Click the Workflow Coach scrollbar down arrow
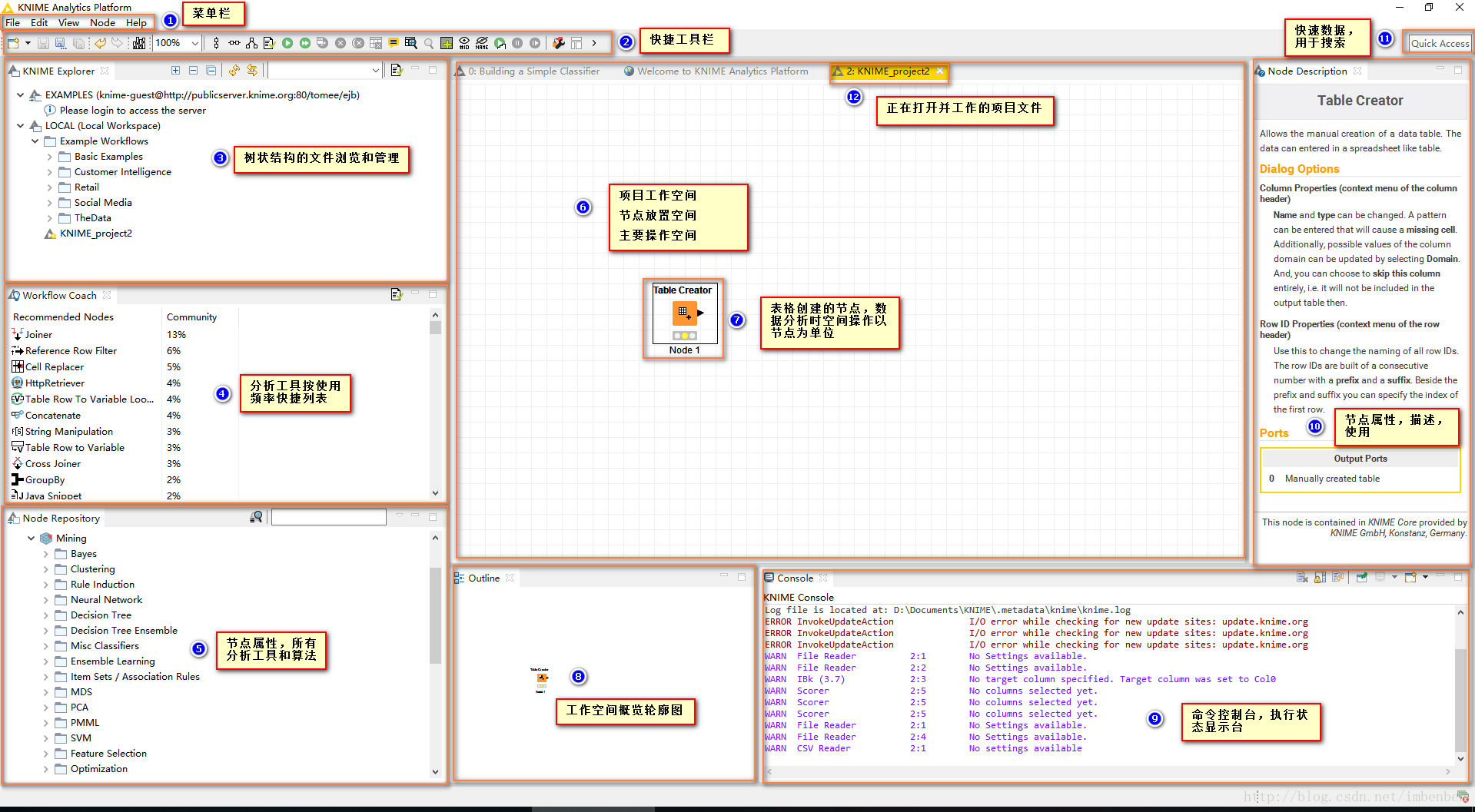This screenshot has height=812, width=1475. (x=435, y=493)
